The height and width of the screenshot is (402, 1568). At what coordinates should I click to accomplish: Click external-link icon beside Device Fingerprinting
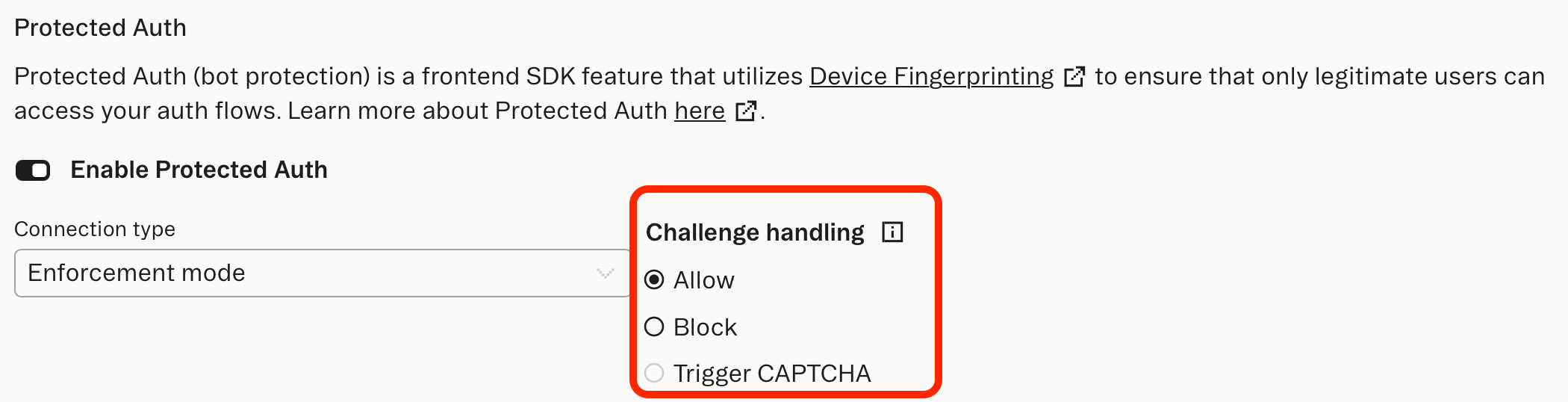1074,76
